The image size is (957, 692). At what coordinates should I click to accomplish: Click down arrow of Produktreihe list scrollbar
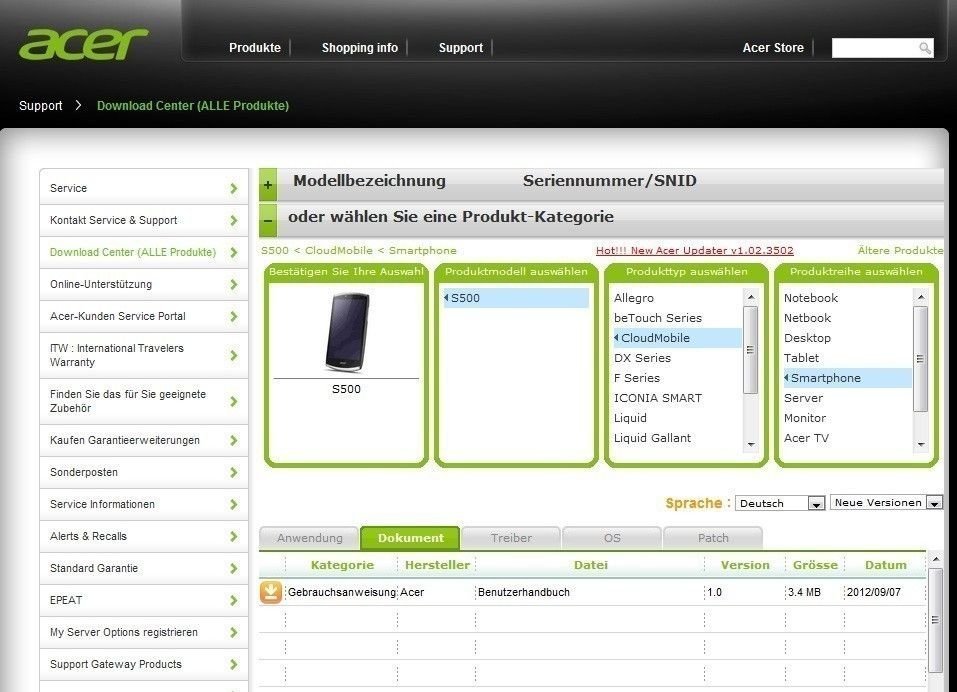921,444
